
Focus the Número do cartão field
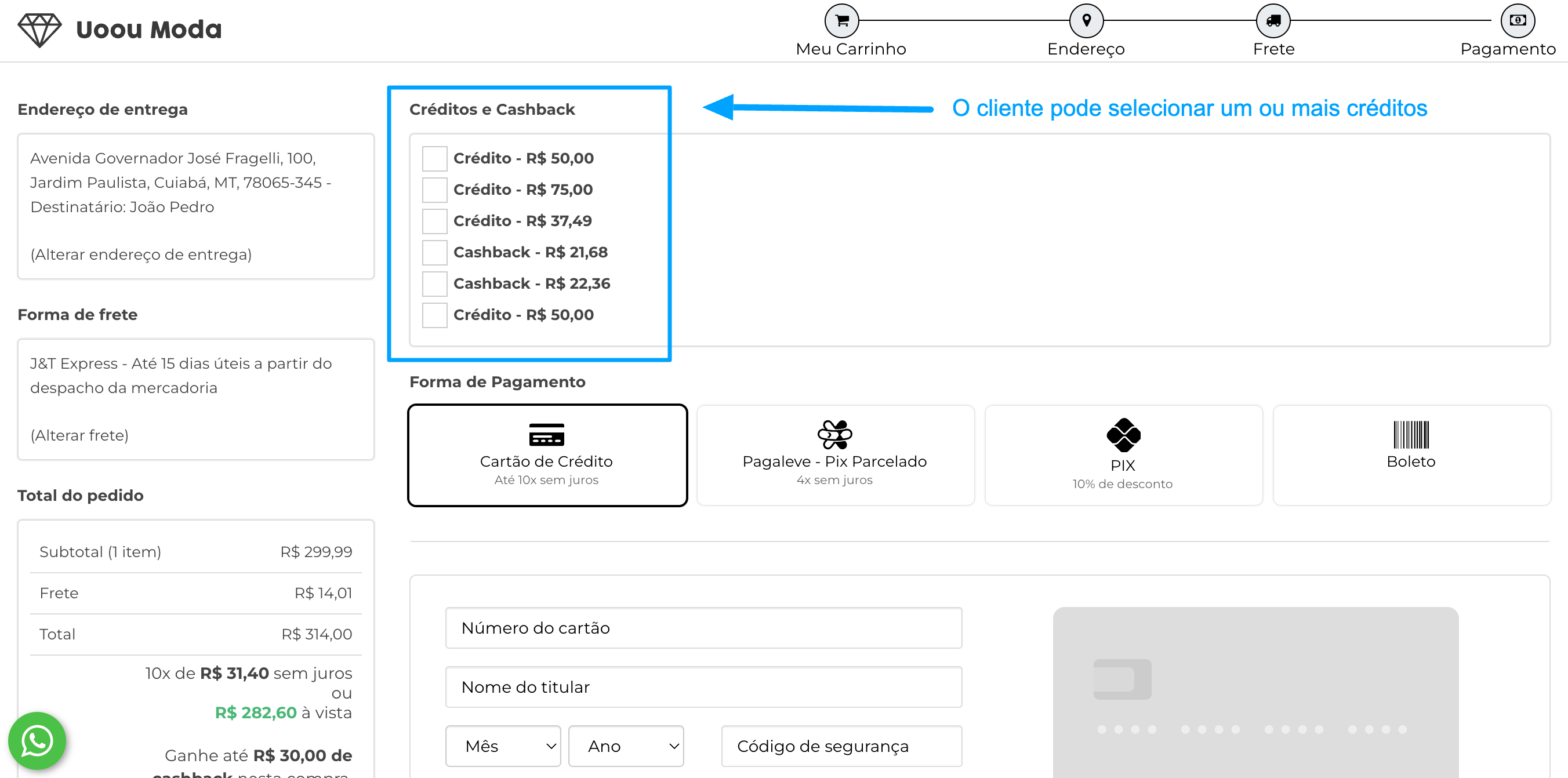pos(703,628)
